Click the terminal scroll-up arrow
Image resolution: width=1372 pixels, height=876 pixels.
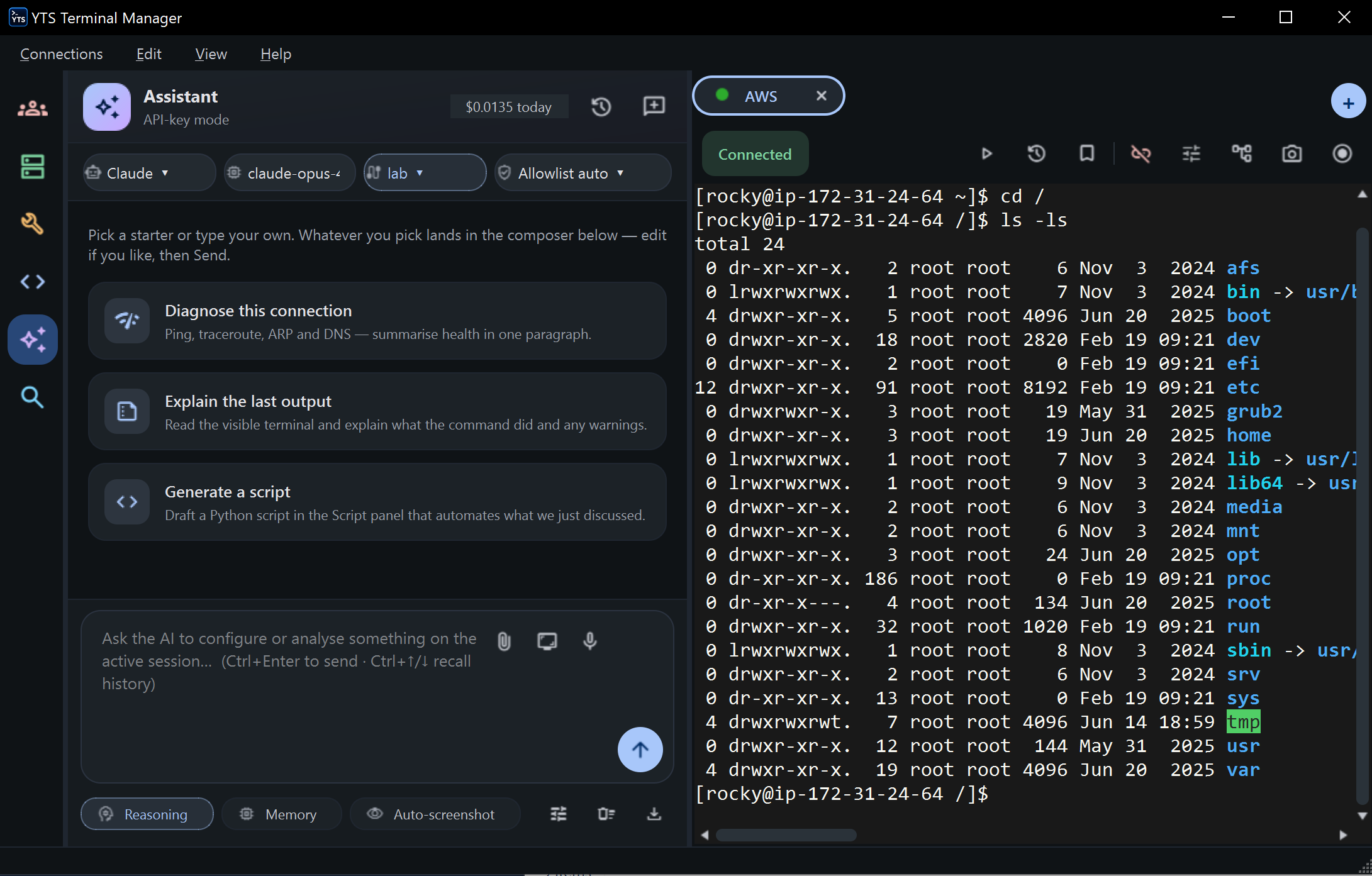click(x=1362, y=194)
